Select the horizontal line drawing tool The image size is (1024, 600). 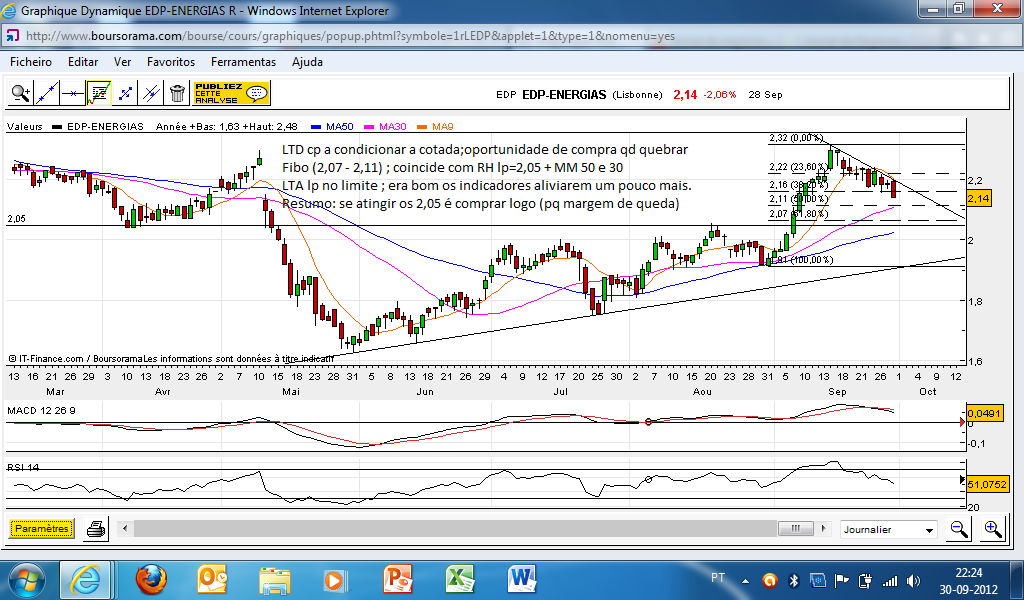pos(72,93)
